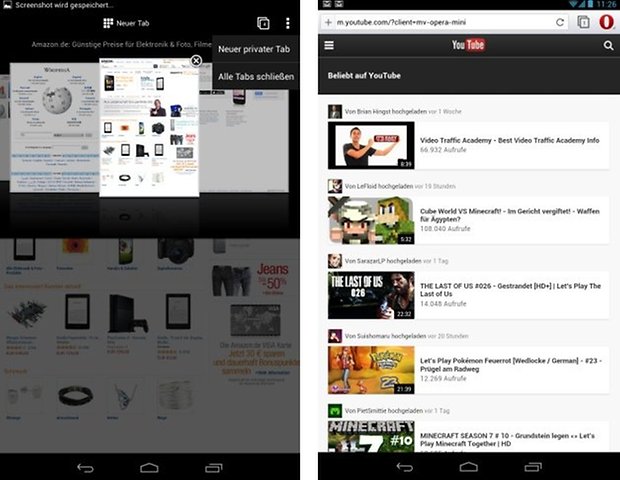Click Suishomaru uploader avatar

(335, 336)
